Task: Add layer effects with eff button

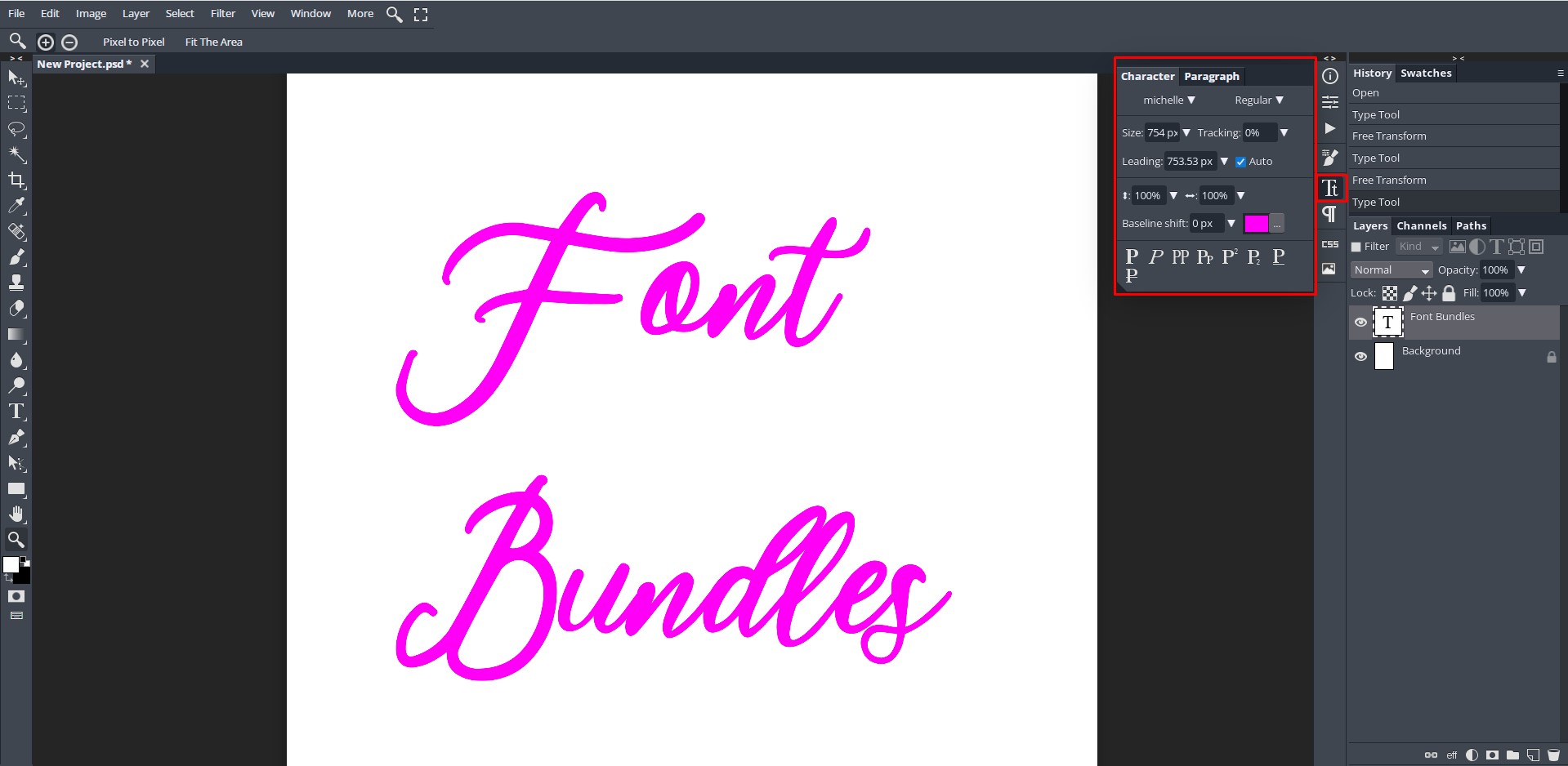Action: (x=1452, y=755)
